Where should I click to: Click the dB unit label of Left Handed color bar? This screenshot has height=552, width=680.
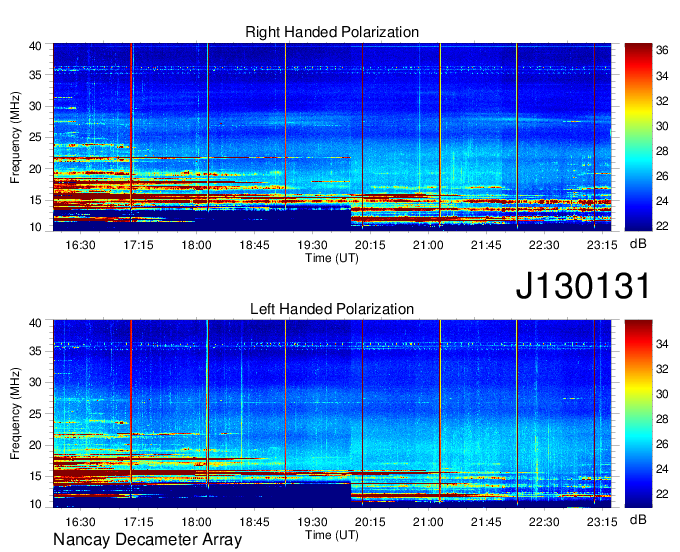pyautogui.click(x=638, y=520)
